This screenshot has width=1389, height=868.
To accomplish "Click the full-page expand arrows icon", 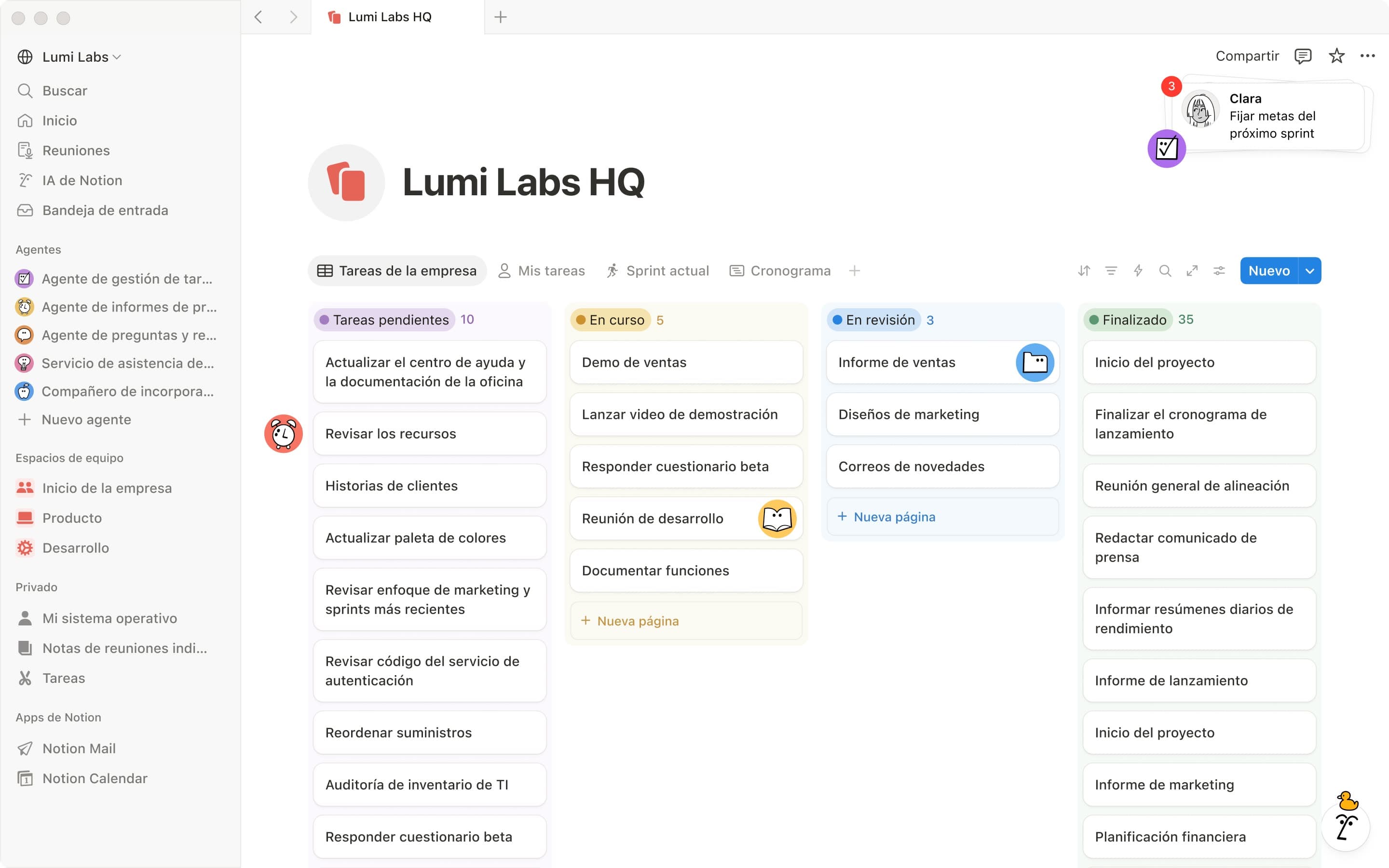I will pos(1192,271).
